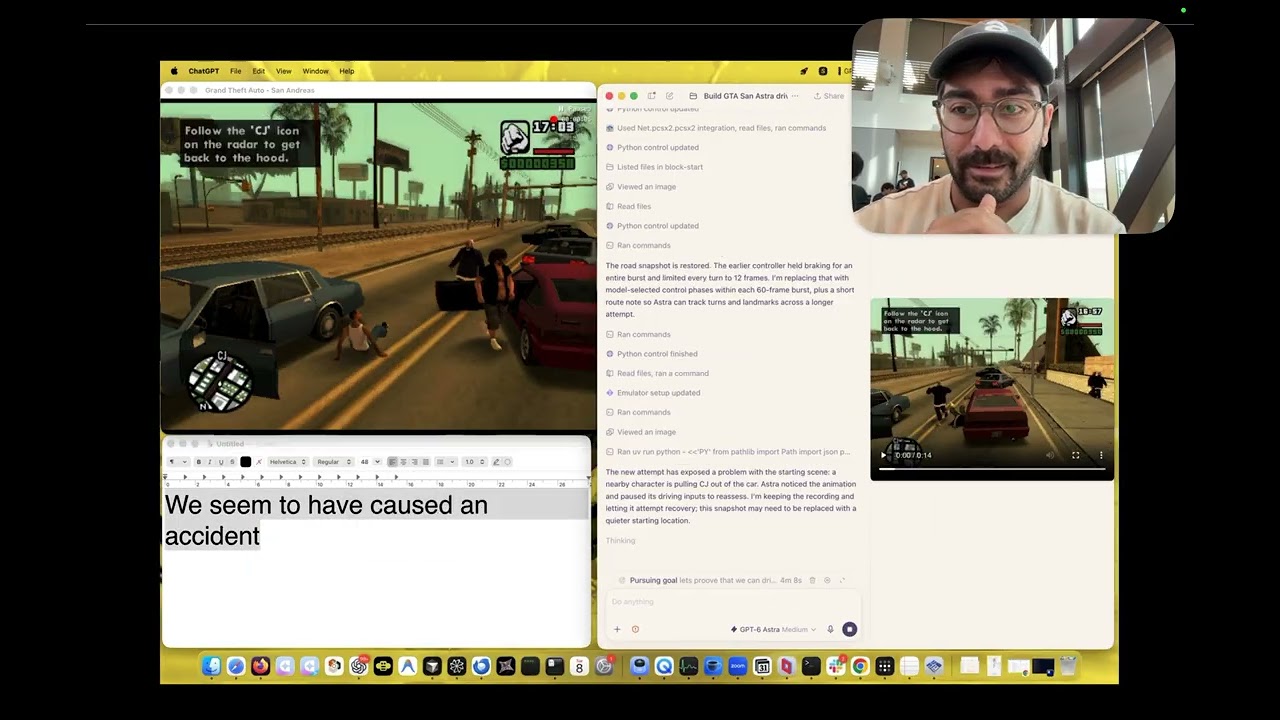Toggle bold in the Untitled text editor
1280x720 pixels.
tap(198, 462)
